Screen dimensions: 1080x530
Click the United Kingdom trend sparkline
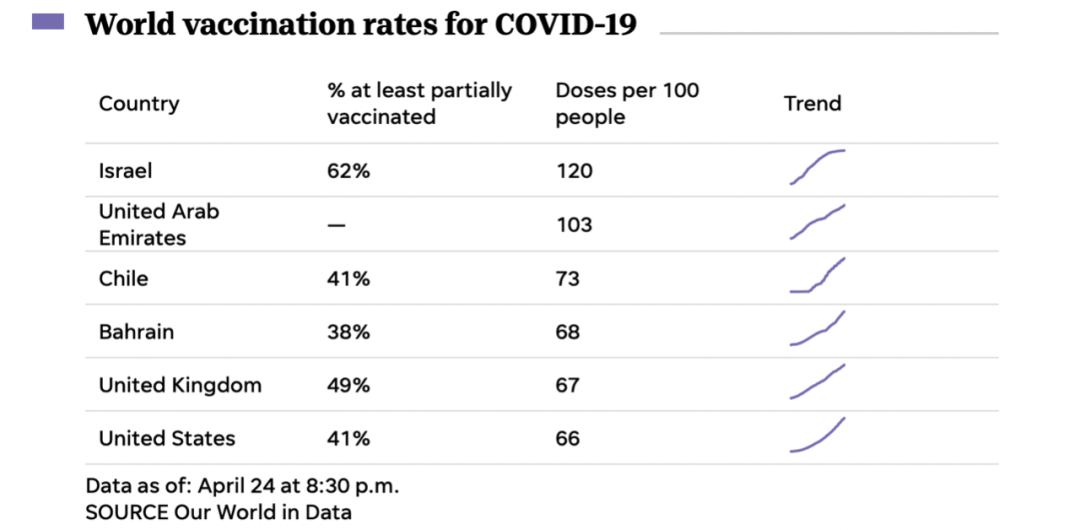pos(818,382)
